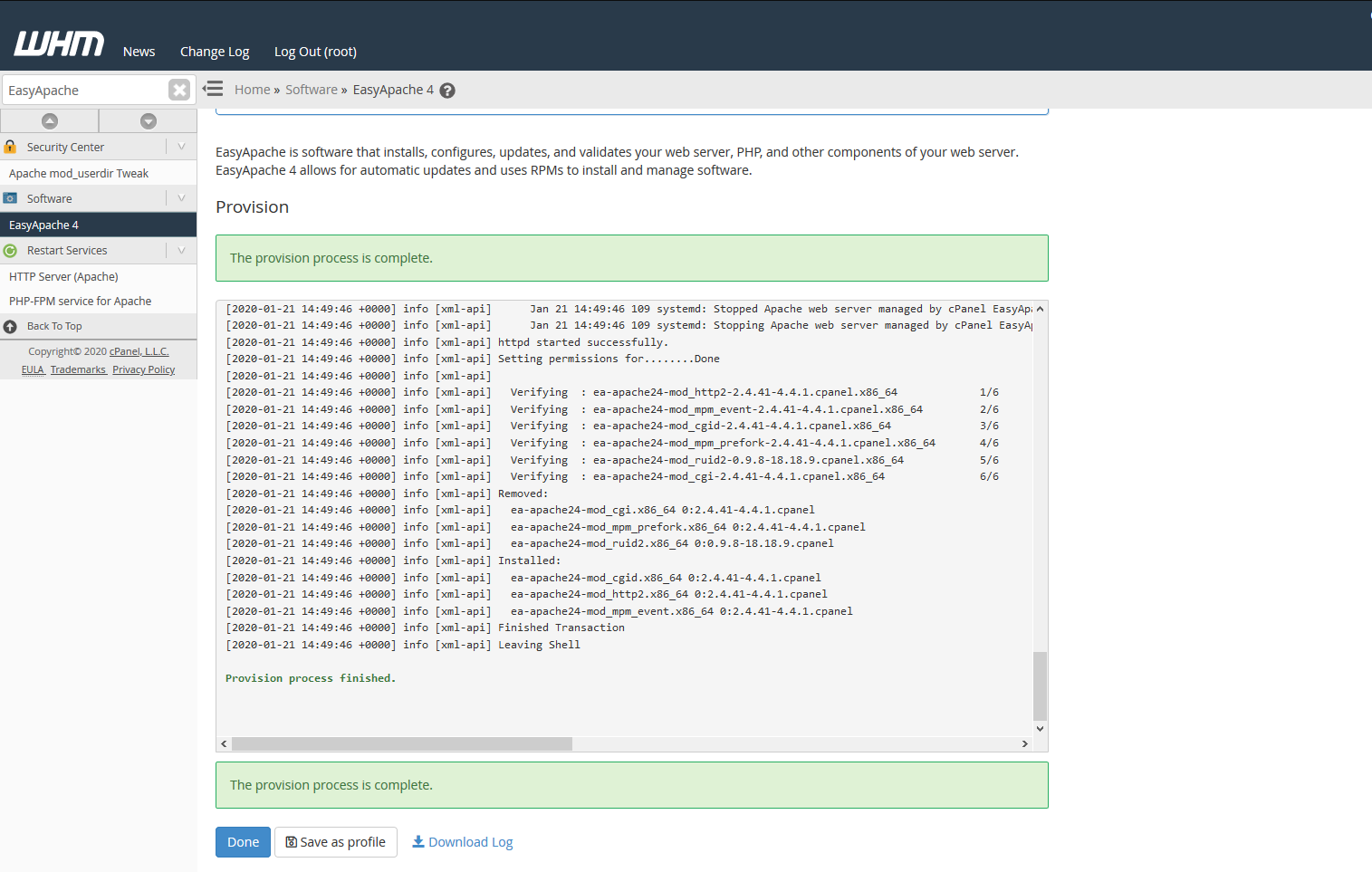Screen dimensions: 1372x872
Task: Click log scroll-up arrow
Action: (1040, 309)
